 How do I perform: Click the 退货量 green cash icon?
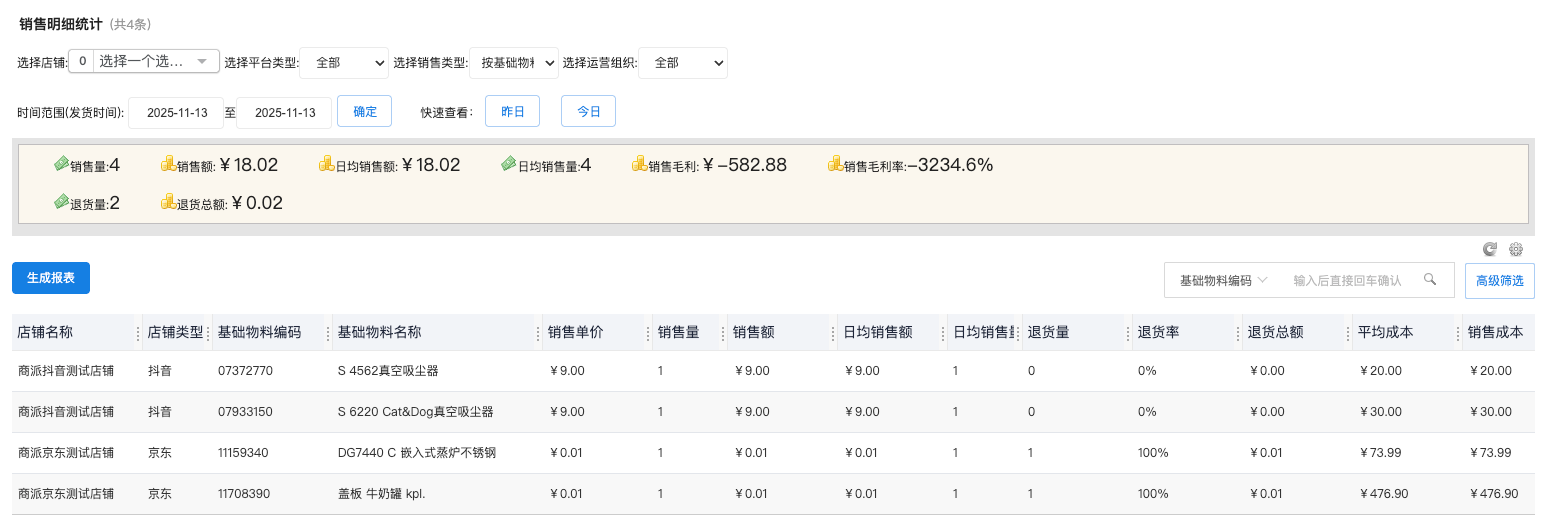click(62, 203)
